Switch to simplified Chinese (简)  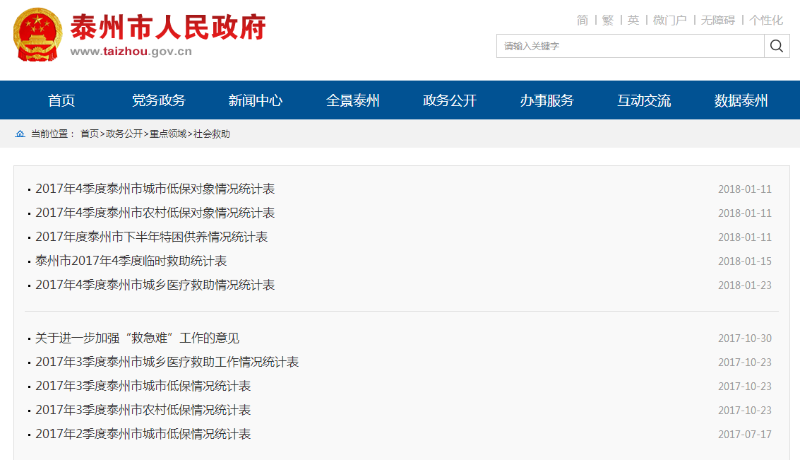point(583,20)
